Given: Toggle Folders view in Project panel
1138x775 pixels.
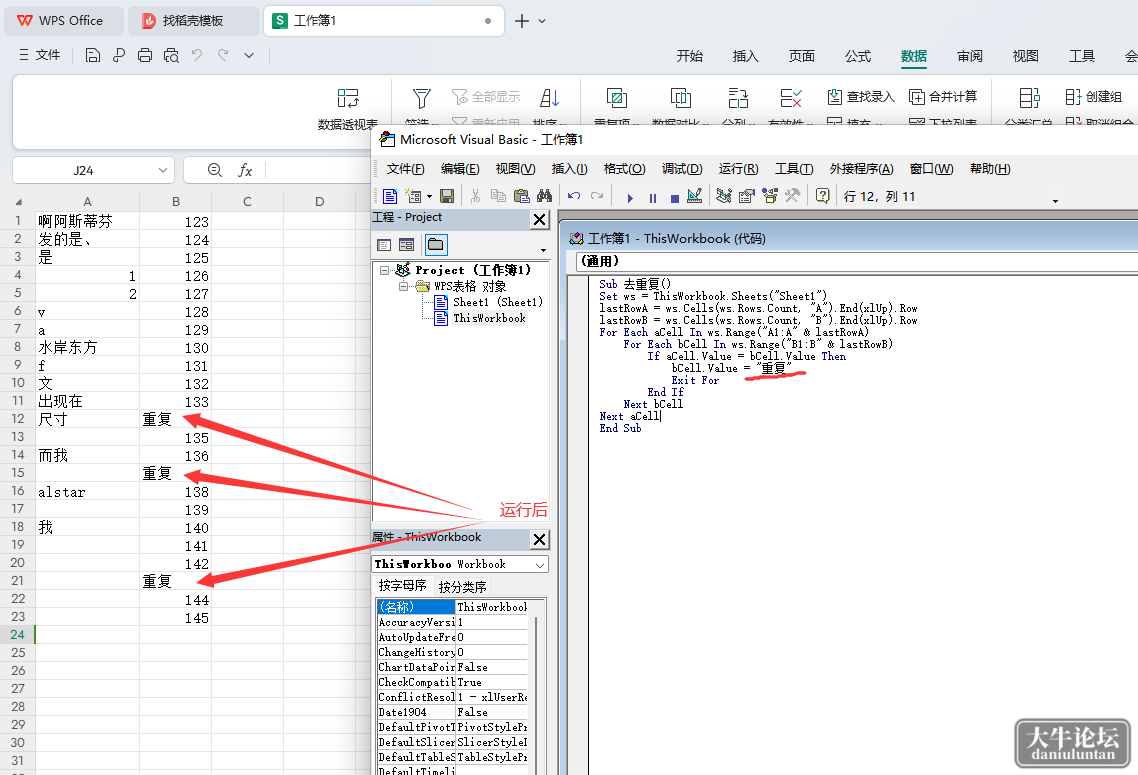Looking at the screenshot, I should pos(435,245).
